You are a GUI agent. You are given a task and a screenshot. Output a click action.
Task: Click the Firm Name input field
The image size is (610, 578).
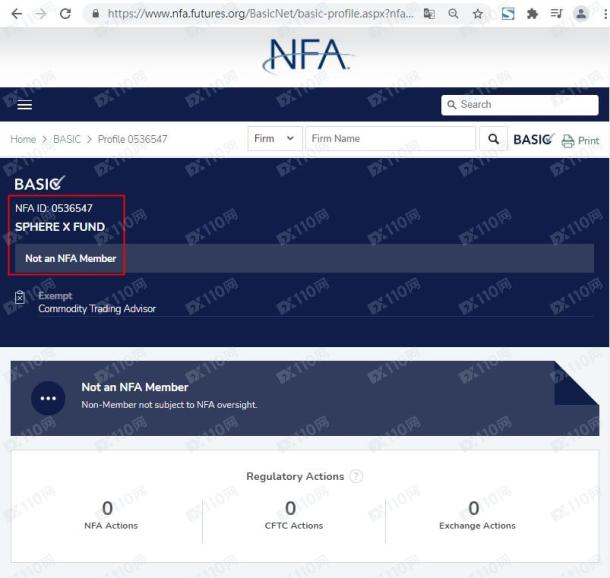(391, 138)
